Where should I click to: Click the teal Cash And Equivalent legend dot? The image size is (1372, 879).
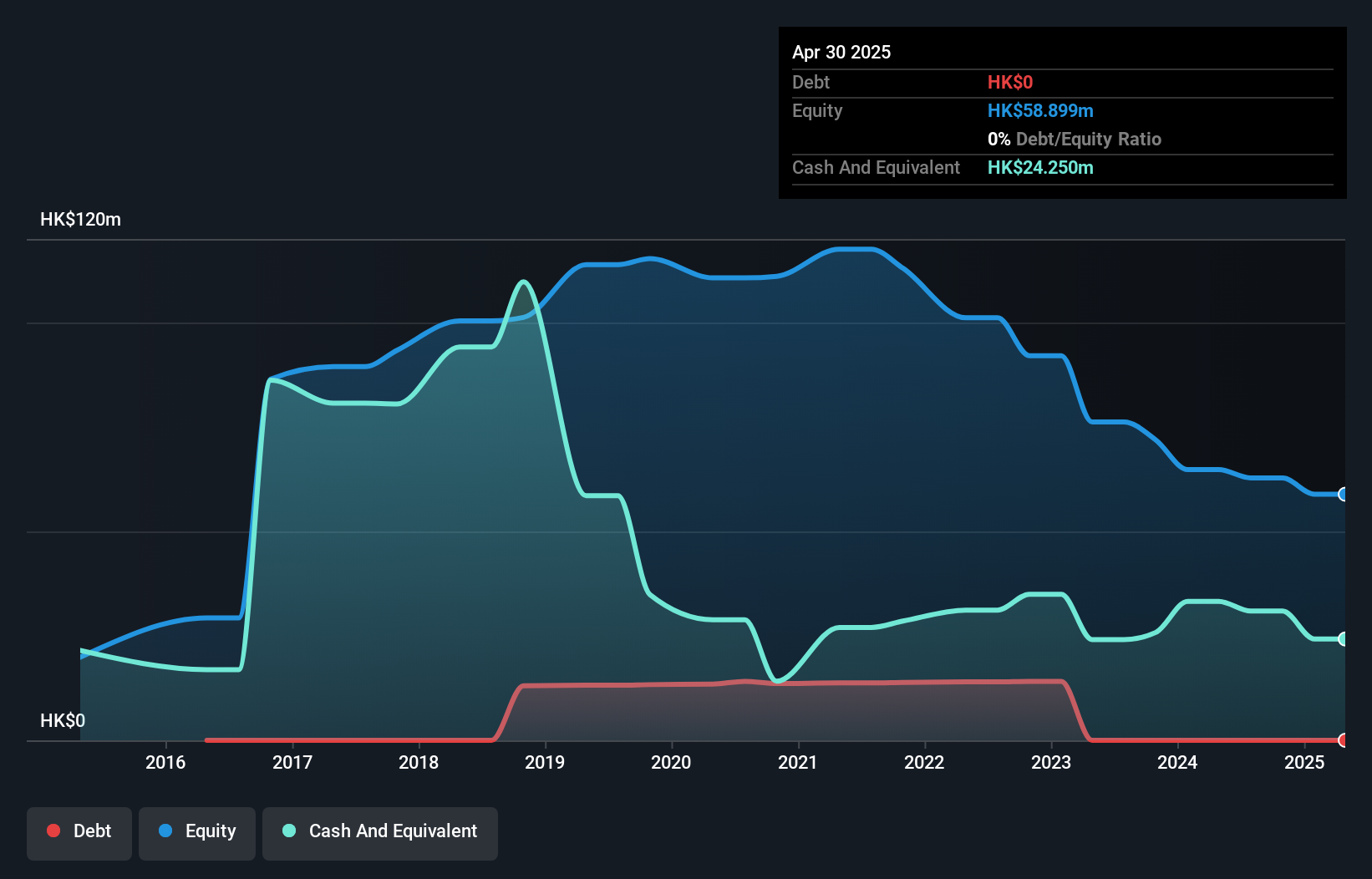click(x=288, y=831)
